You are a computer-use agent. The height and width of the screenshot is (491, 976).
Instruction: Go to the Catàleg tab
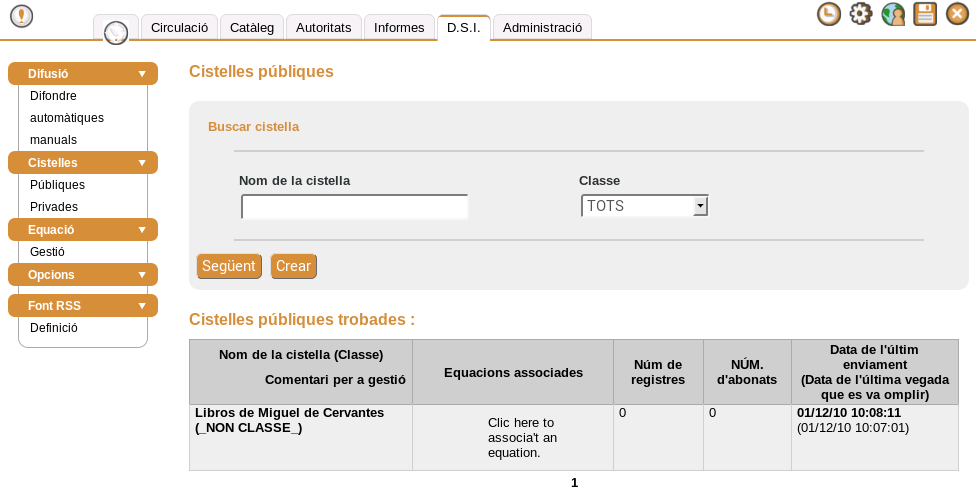tap(251, 28)
